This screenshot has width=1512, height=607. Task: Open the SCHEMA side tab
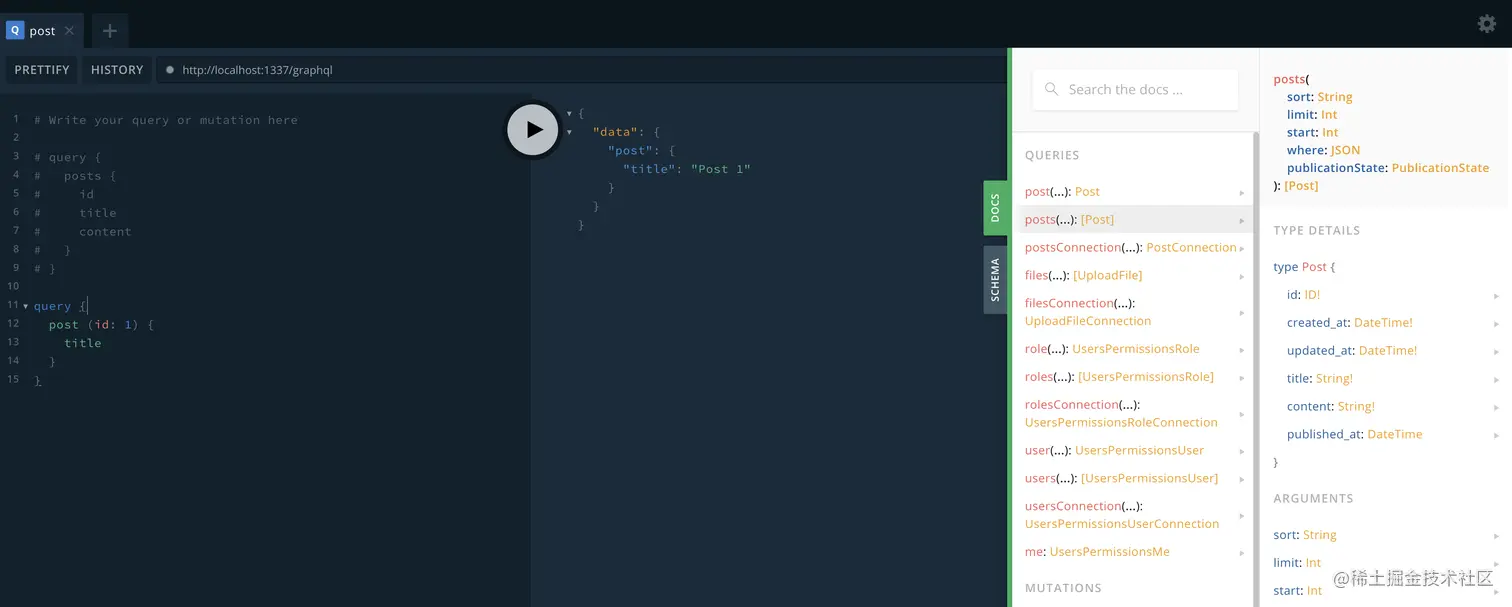pyautogui.click(x=995, y=280)
